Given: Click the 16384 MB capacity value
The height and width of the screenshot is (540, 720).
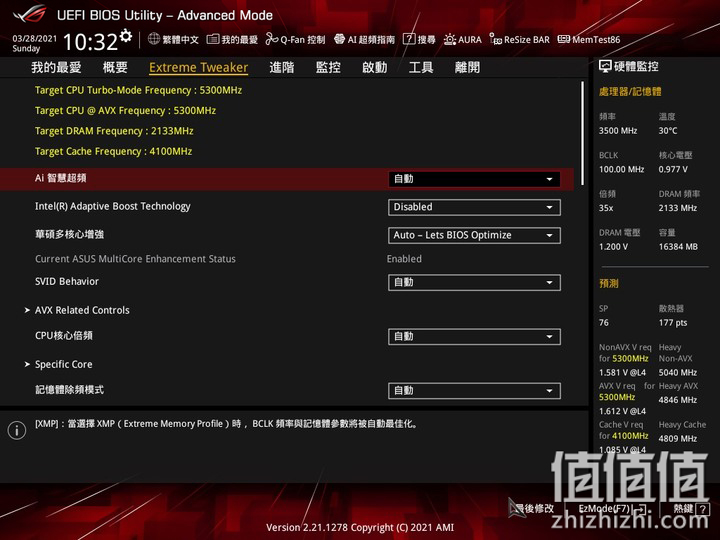Looking at the screenshot, I should [x=678, y=247].
